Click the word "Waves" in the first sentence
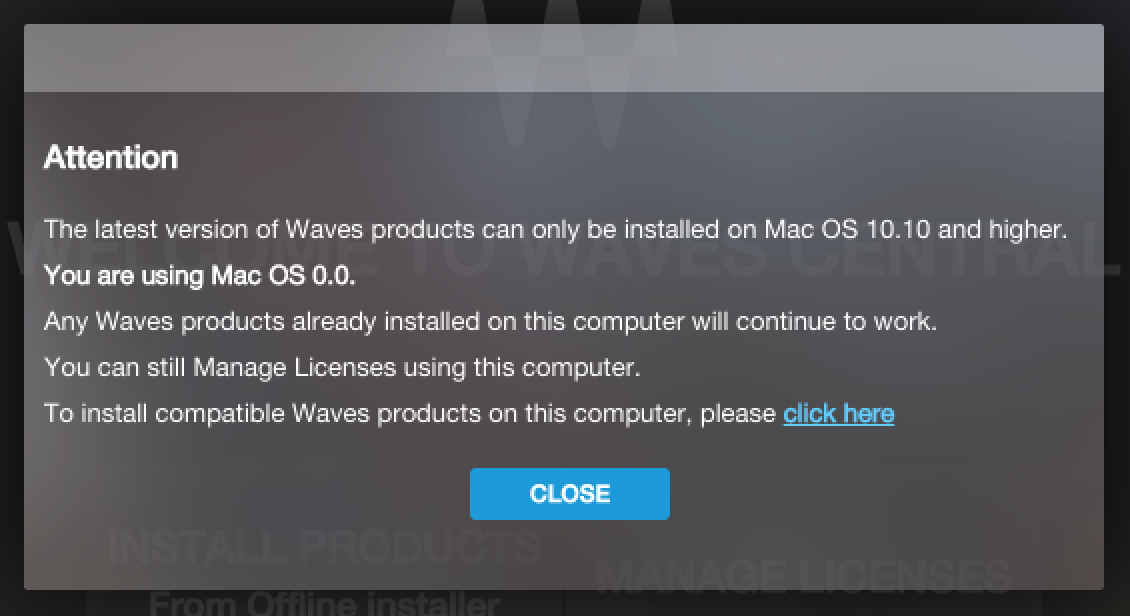Viewport: 1130px width, 616px height. tap(324, 229)
